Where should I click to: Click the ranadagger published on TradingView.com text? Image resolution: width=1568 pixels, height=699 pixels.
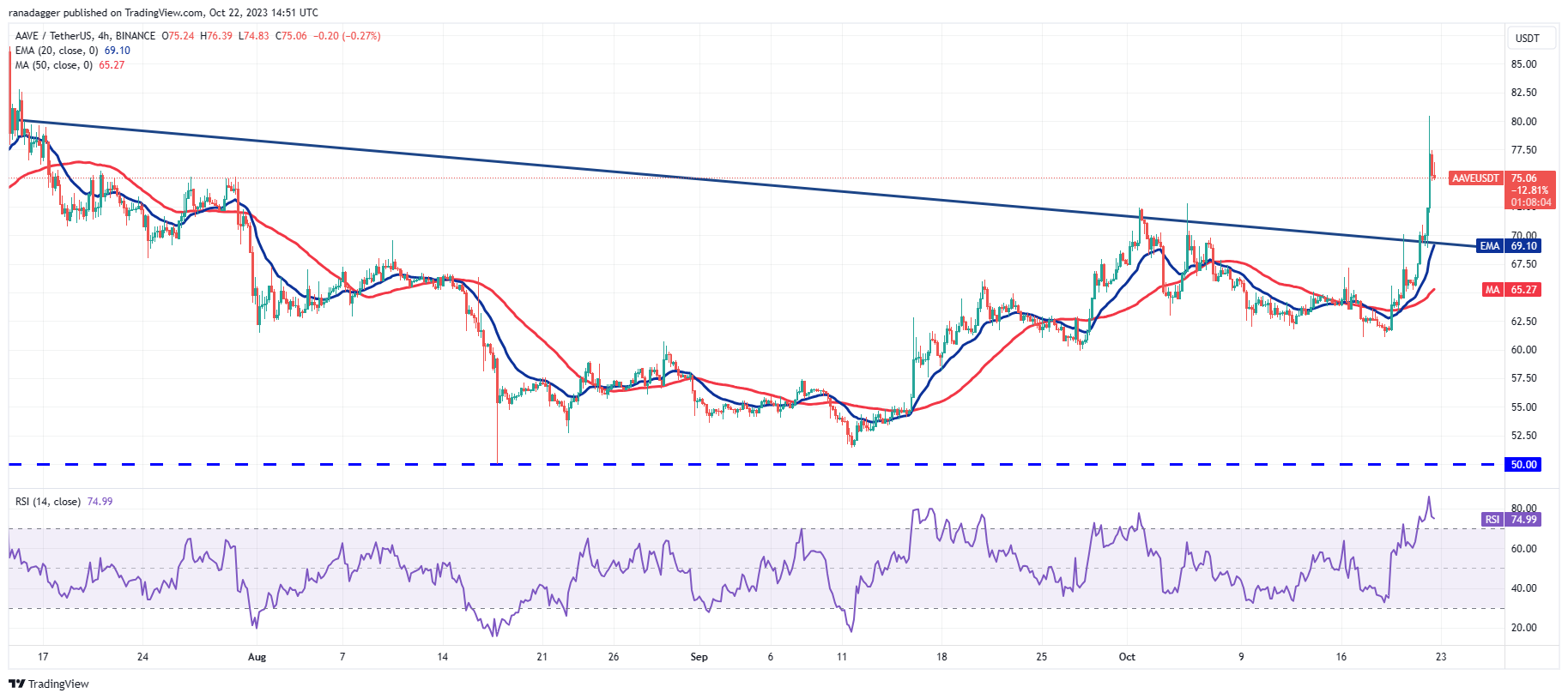(163, 13)
